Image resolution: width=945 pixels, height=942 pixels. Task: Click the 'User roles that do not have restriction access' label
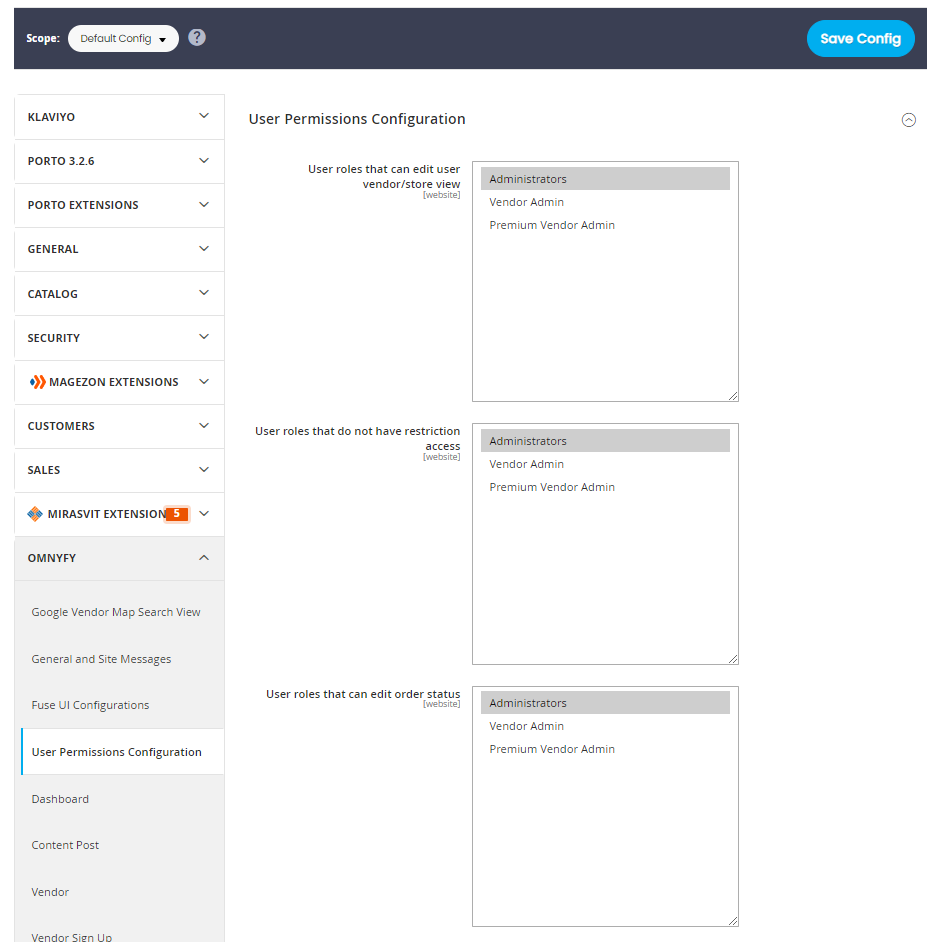(357, 438)
